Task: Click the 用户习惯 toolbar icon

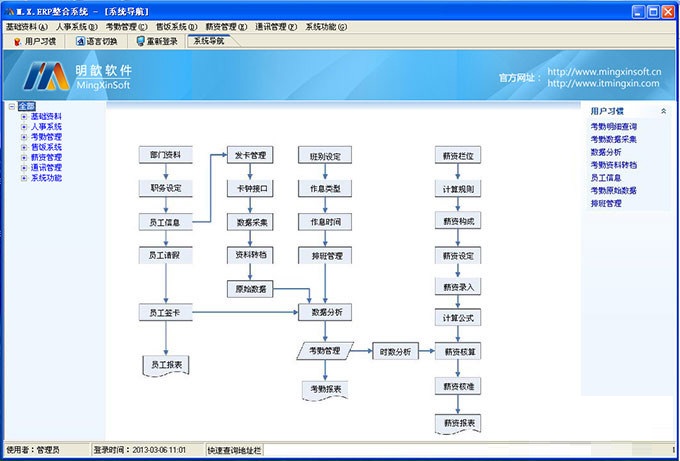Action: click(x=17, y=42)
